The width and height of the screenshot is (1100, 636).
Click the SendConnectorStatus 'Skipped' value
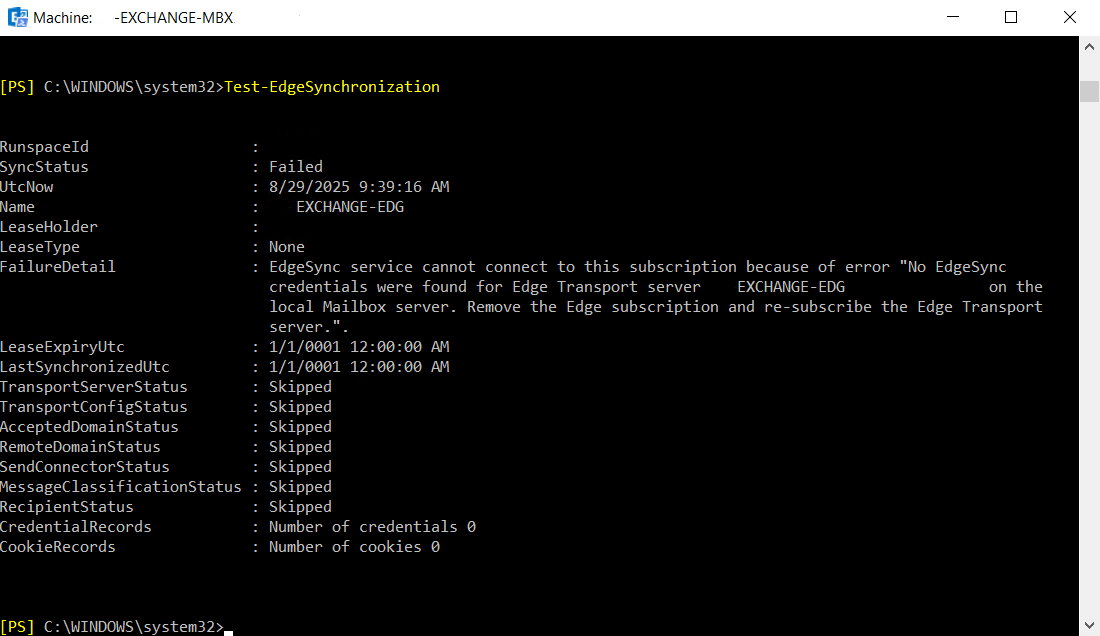300,467
